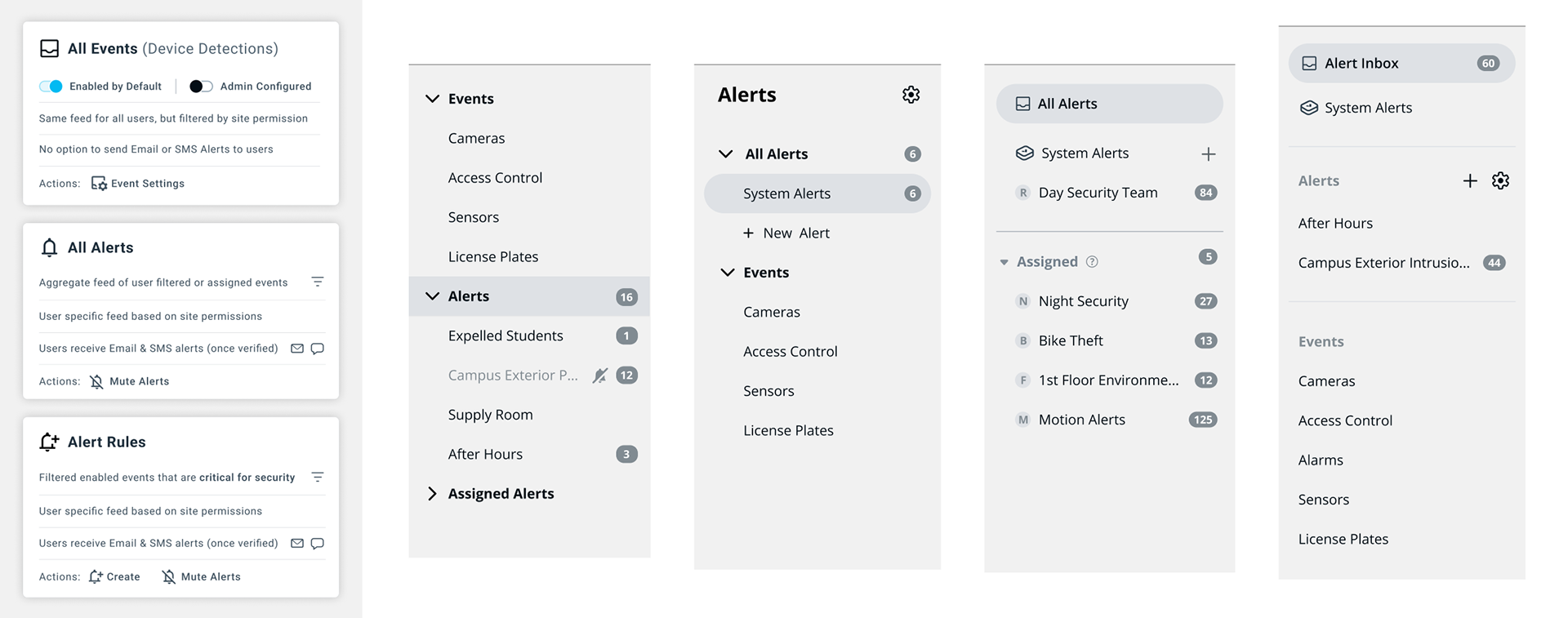Viewport: 1568px width, 618px height.
Task: Collapse the All Alerts chevron in Alerts panel
Action: [725, 154]
